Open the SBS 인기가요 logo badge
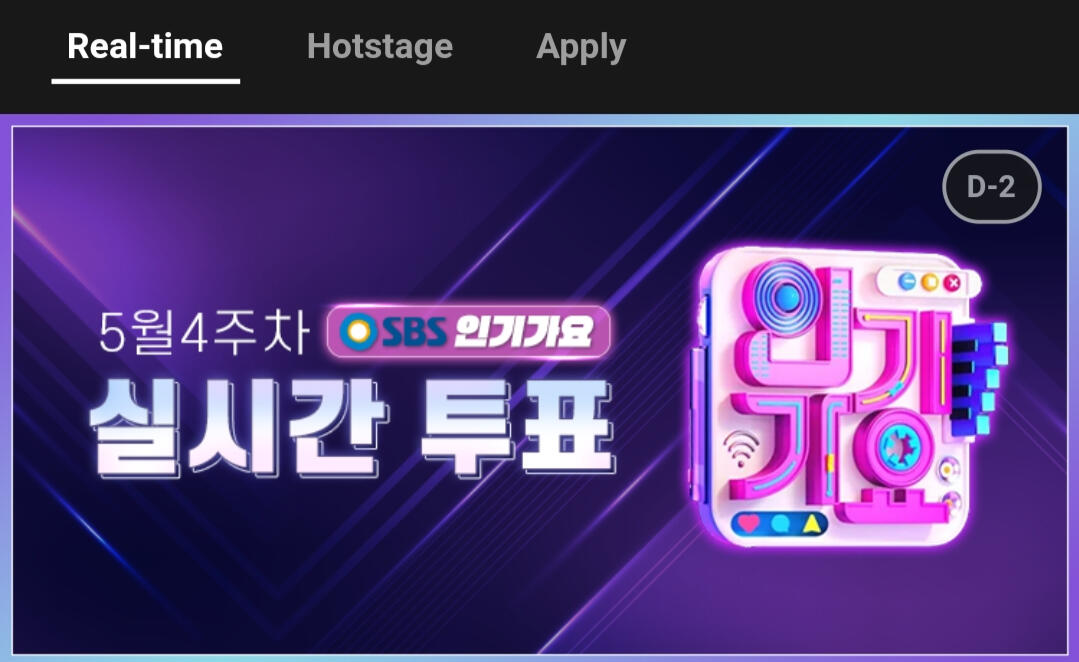1079x662 pixels. tap(469, 332)
